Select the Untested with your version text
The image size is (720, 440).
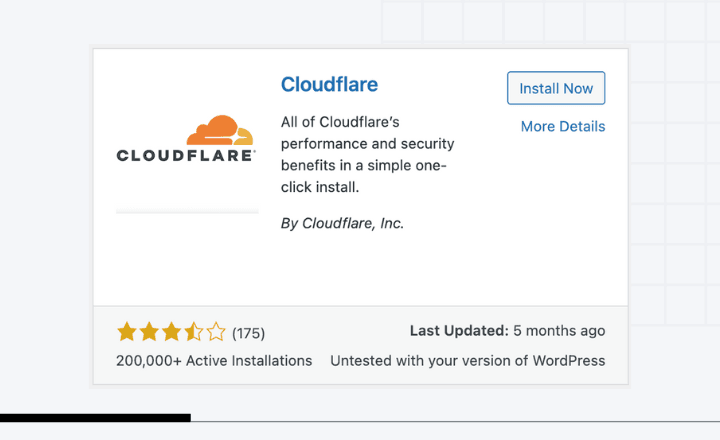click(467, 361)
